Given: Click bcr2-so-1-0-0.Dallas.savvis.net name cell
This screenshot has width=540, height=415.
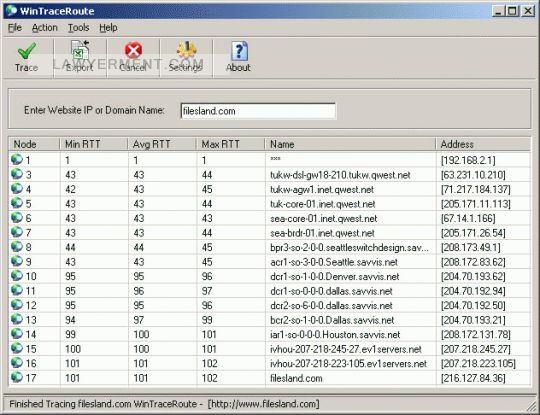Looking at the screenshot, I should 332,320.
